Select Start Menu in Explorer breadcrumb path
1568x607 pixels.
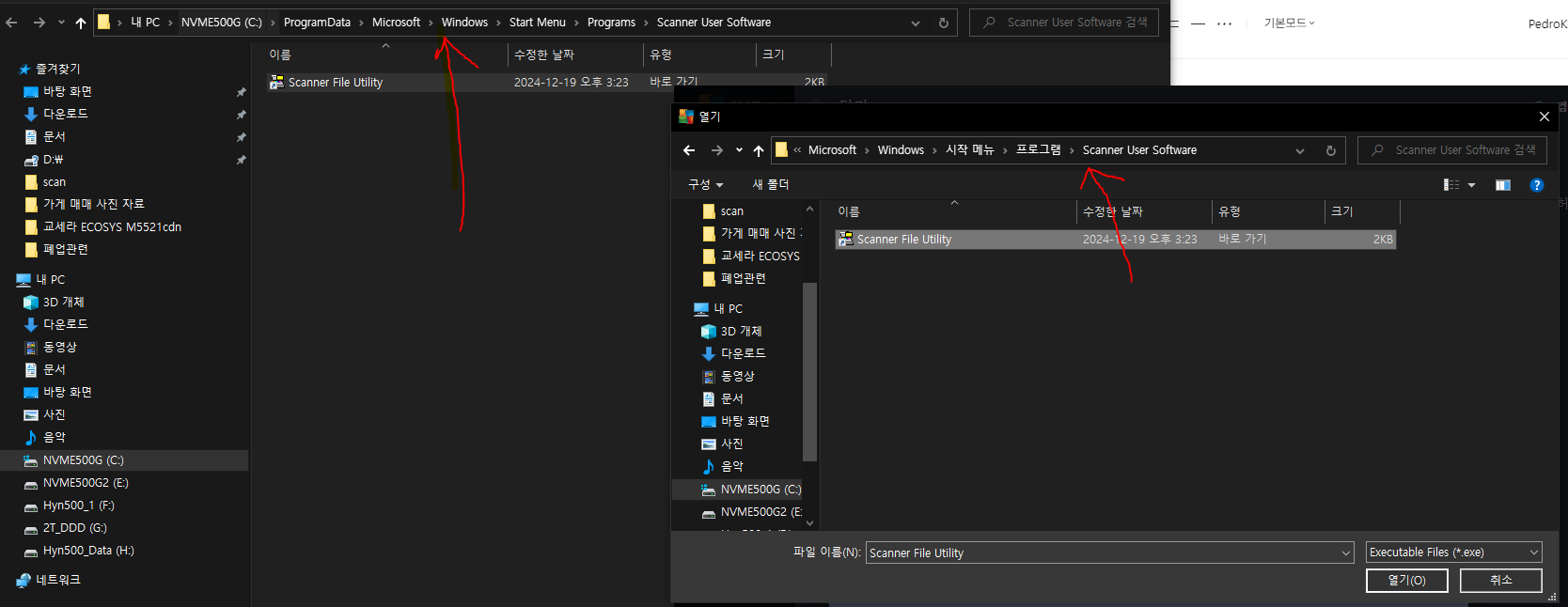[538, 23]
